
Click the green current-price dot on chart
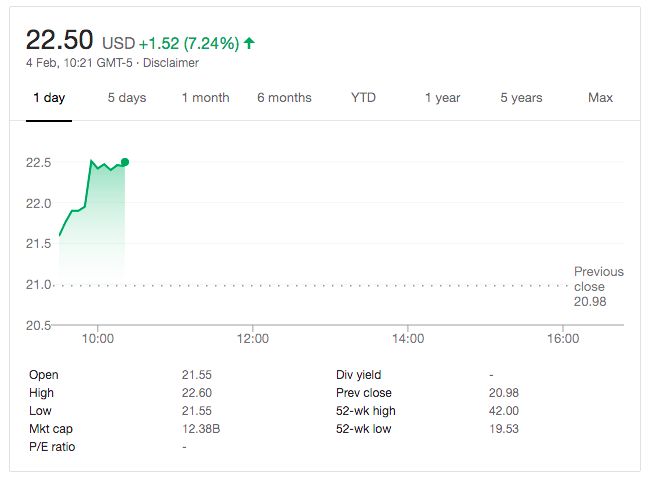point(124,161)
